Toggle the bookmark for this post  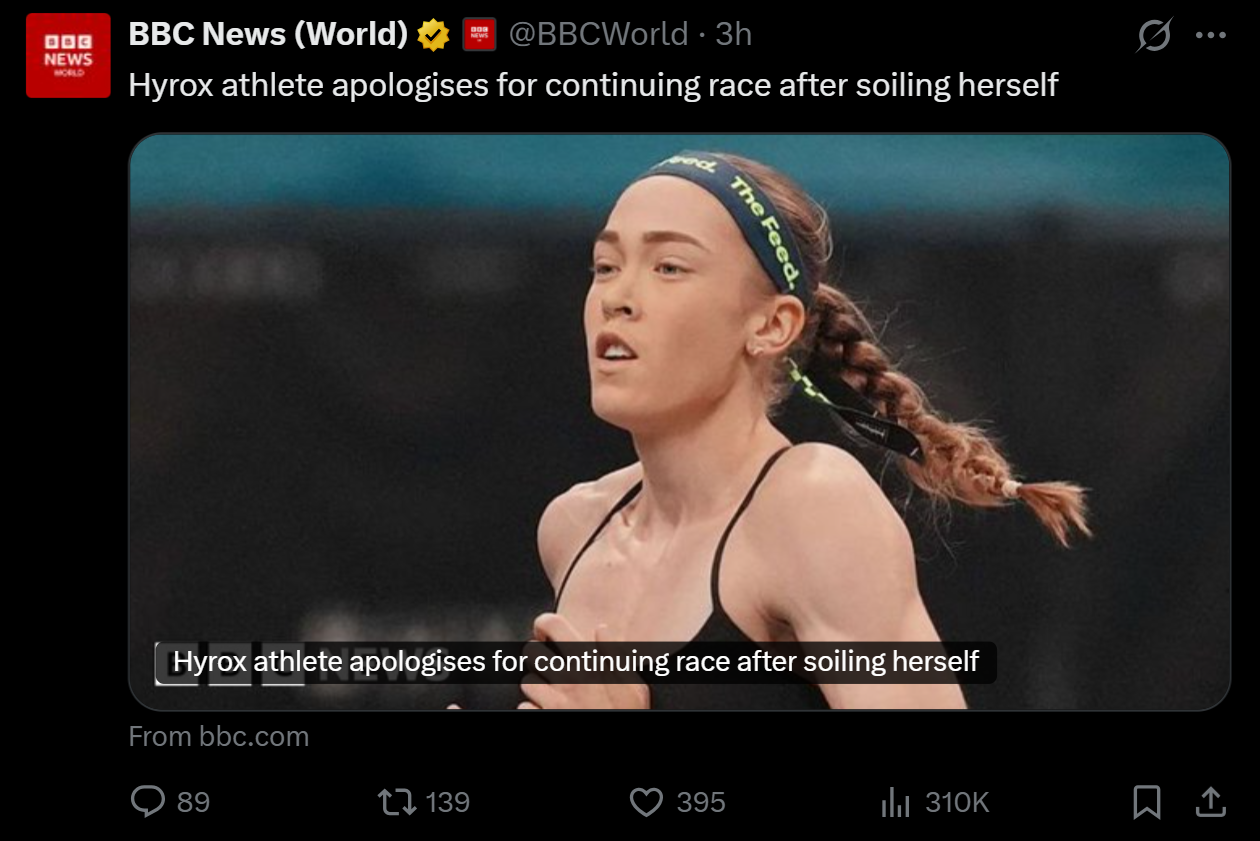click(x=1147, y=802)
